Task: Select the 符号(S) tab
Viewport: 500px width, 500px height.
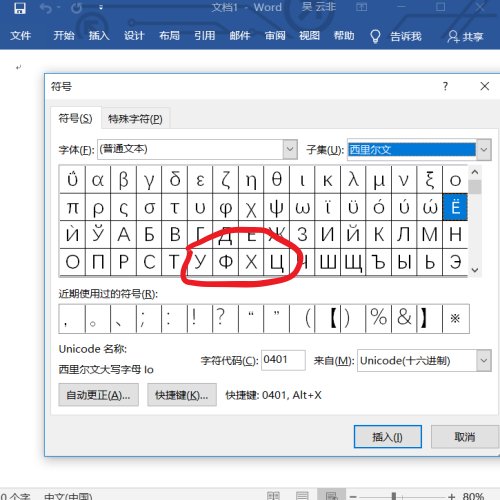Action: [x=76, y=118]
